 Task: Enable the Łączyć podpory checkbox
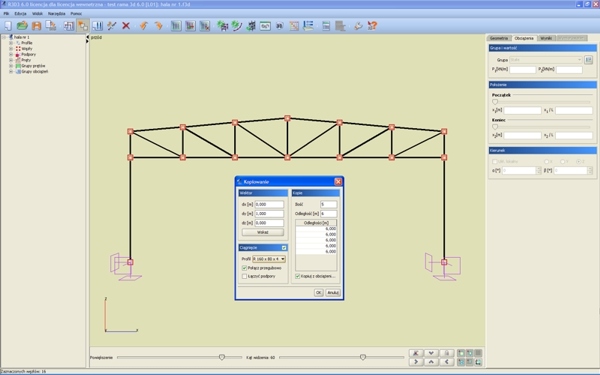[x=244, y=276]
